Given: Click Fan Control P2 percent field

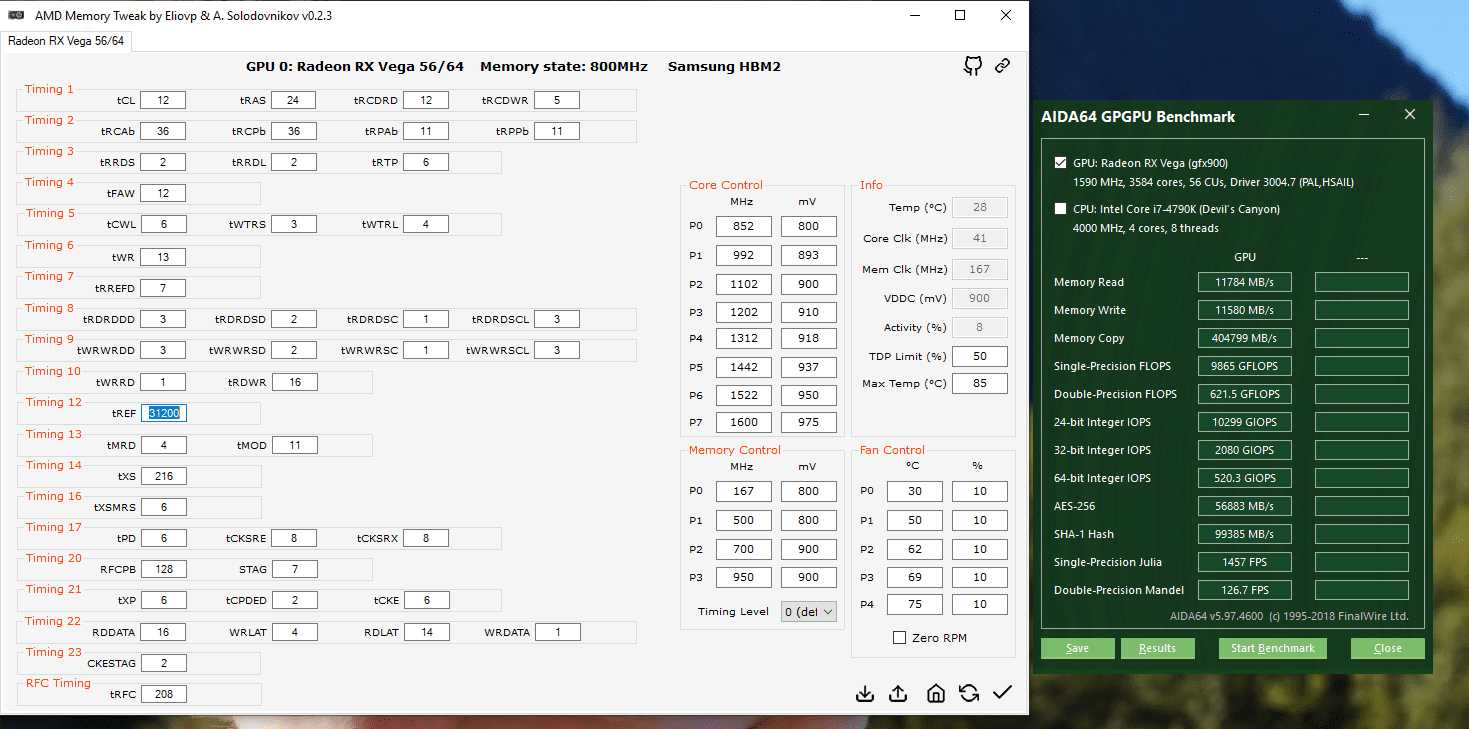Looking at the screenshot, I should (x=979, y=549).
